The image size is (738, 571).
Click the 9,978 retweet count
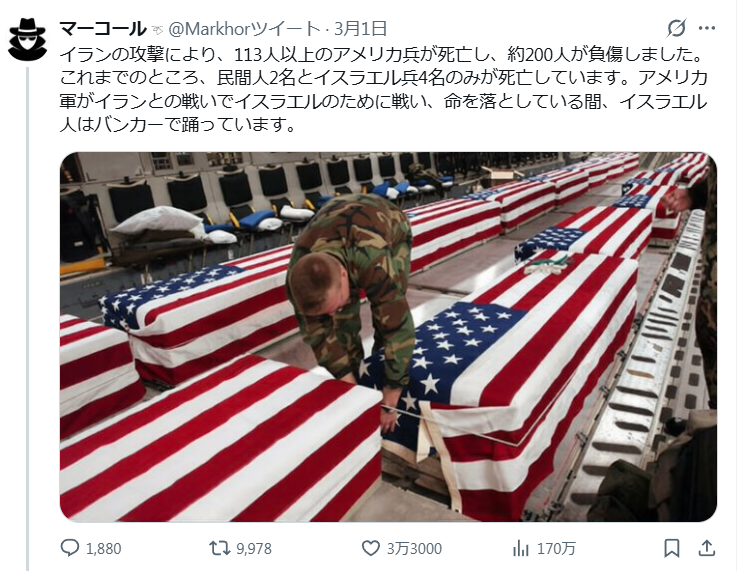[x=254, y=548]
